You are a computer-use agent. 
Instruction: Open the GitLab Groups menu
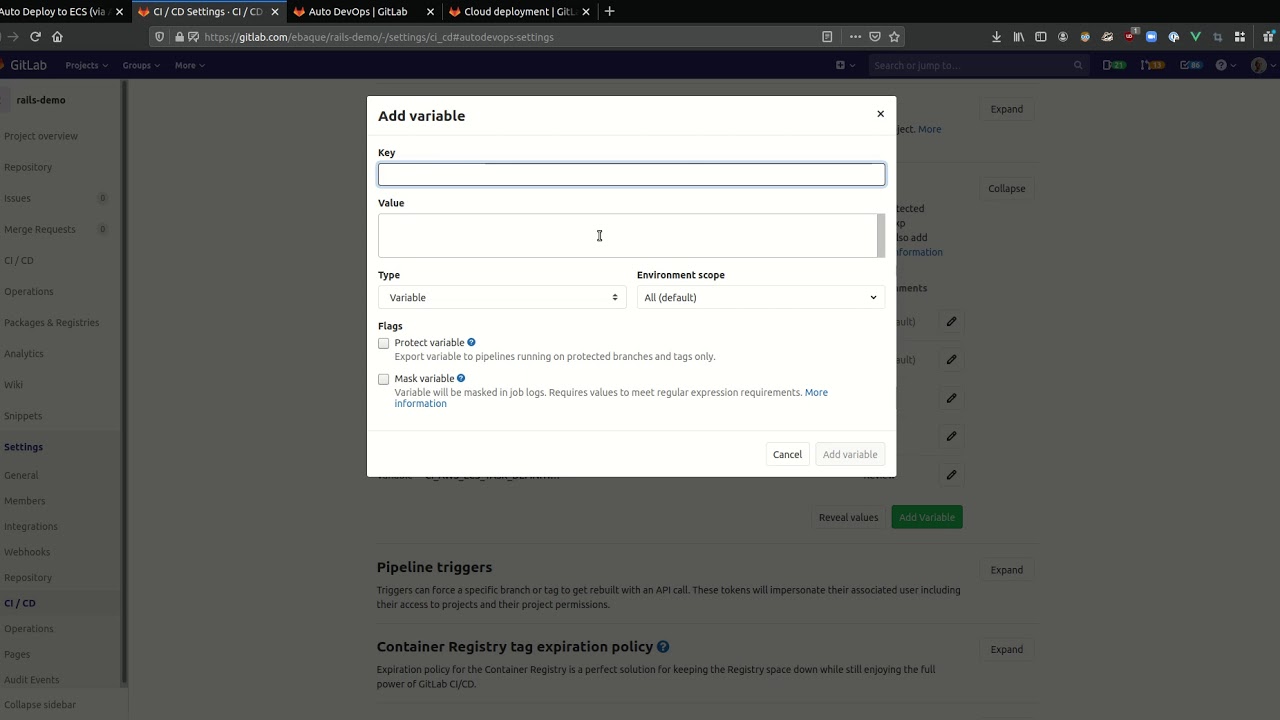click(x=141, y=65)
